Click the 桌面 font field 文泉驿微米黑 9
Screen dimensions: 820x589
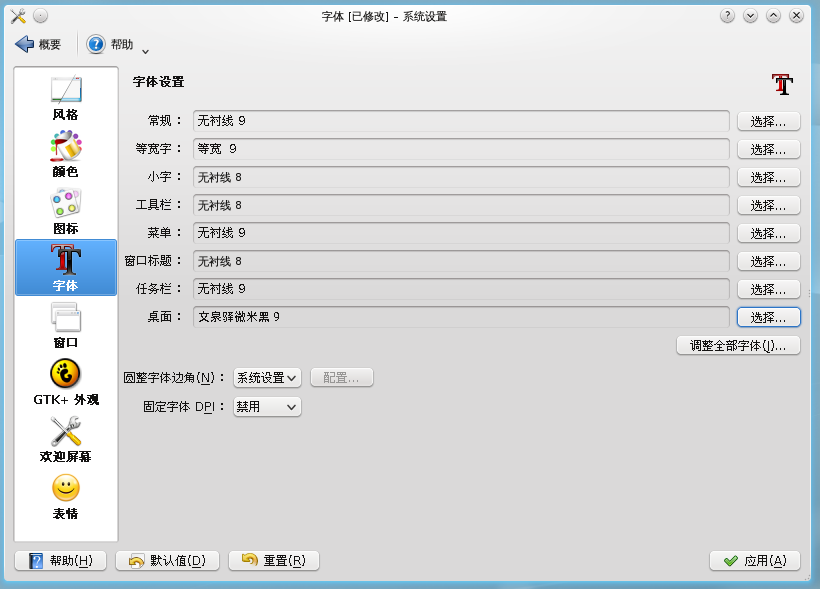pyautogui.click(x=461, y=317)
